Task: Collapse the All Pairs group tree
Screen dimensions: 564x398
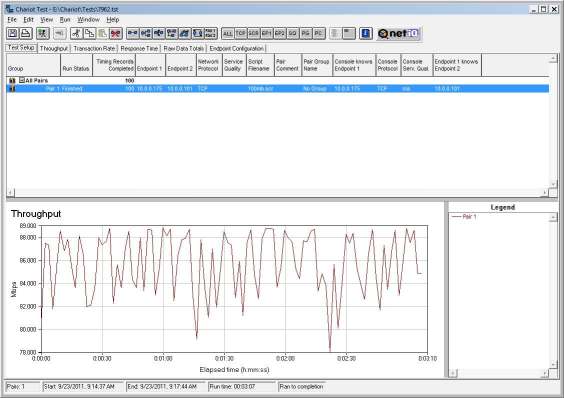Action: (22, 80)
